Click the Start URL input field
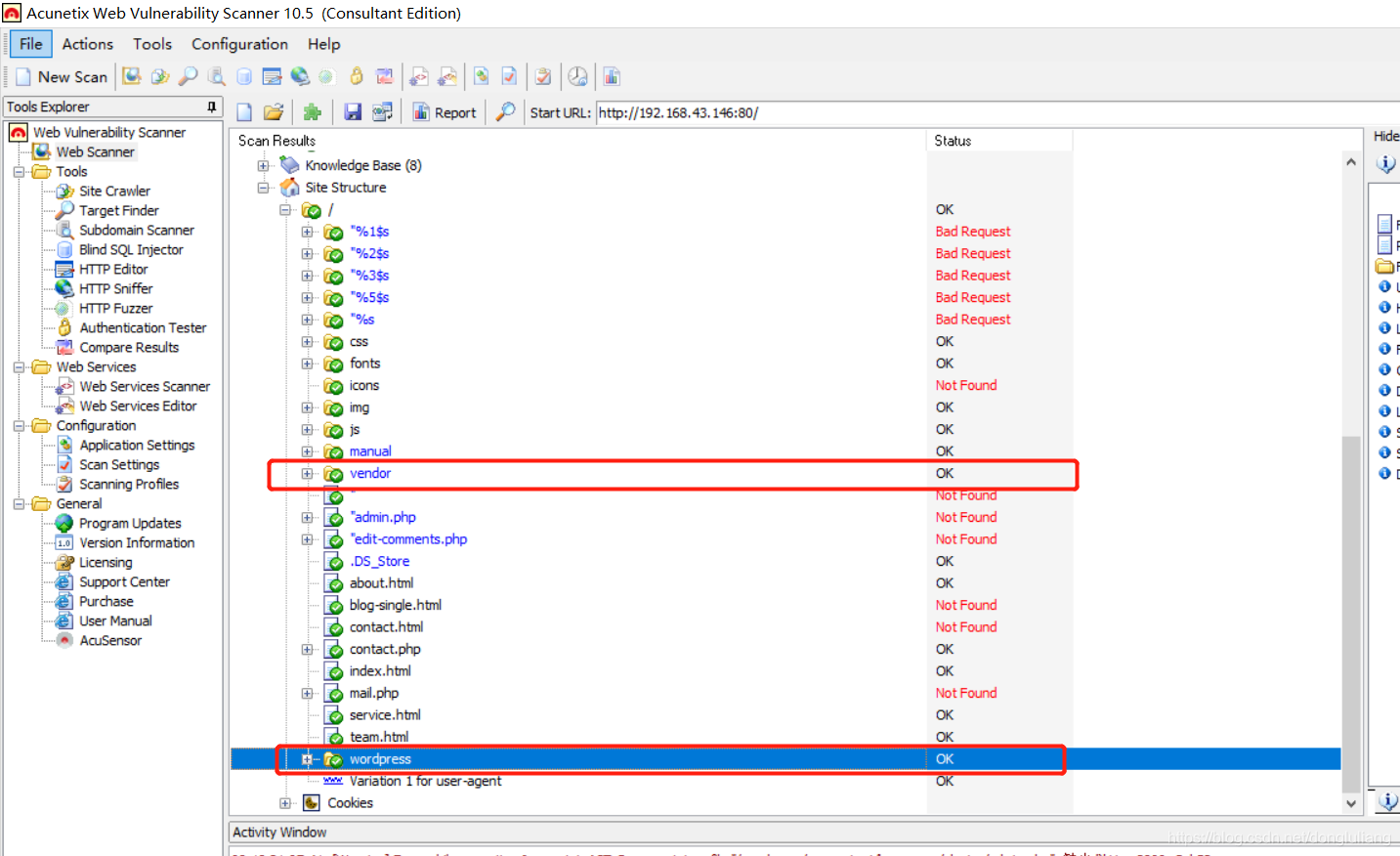This screenshot has height=856, width=1400. (x=997, y=112)
